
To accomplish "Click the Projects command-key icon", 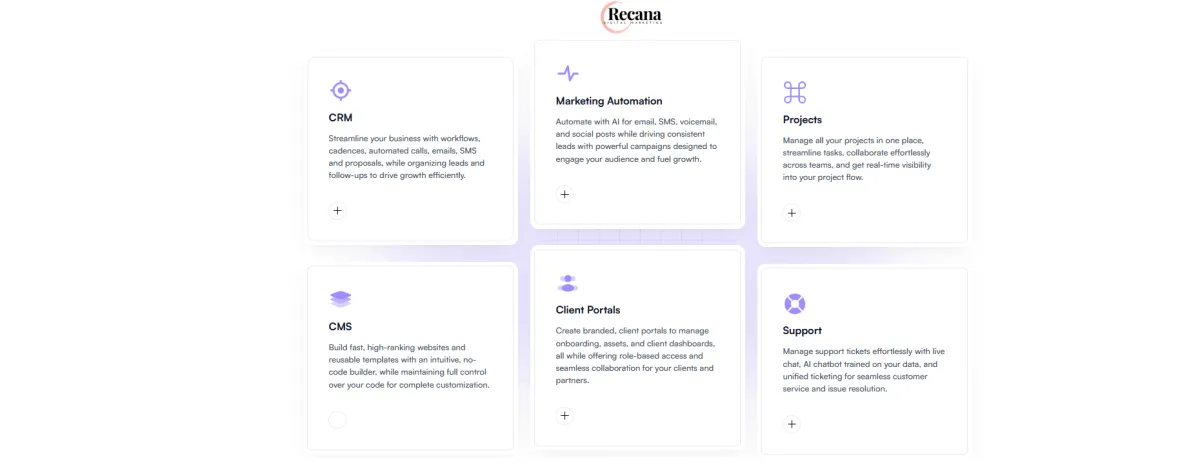I will coord(794,93).
